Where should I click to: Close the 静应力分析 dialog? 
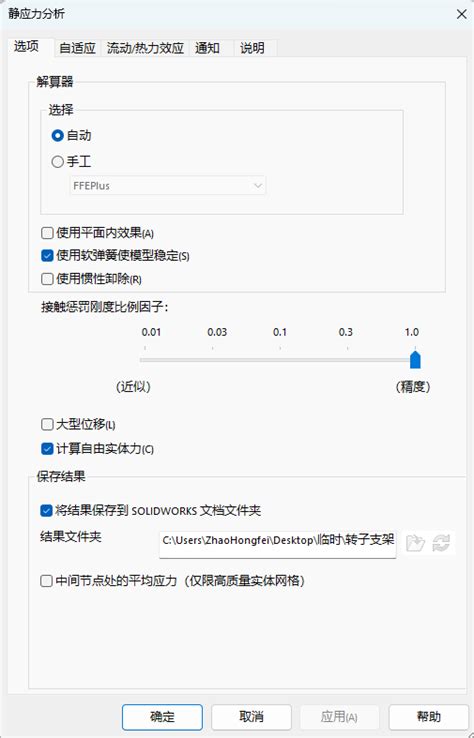point(461,14)
